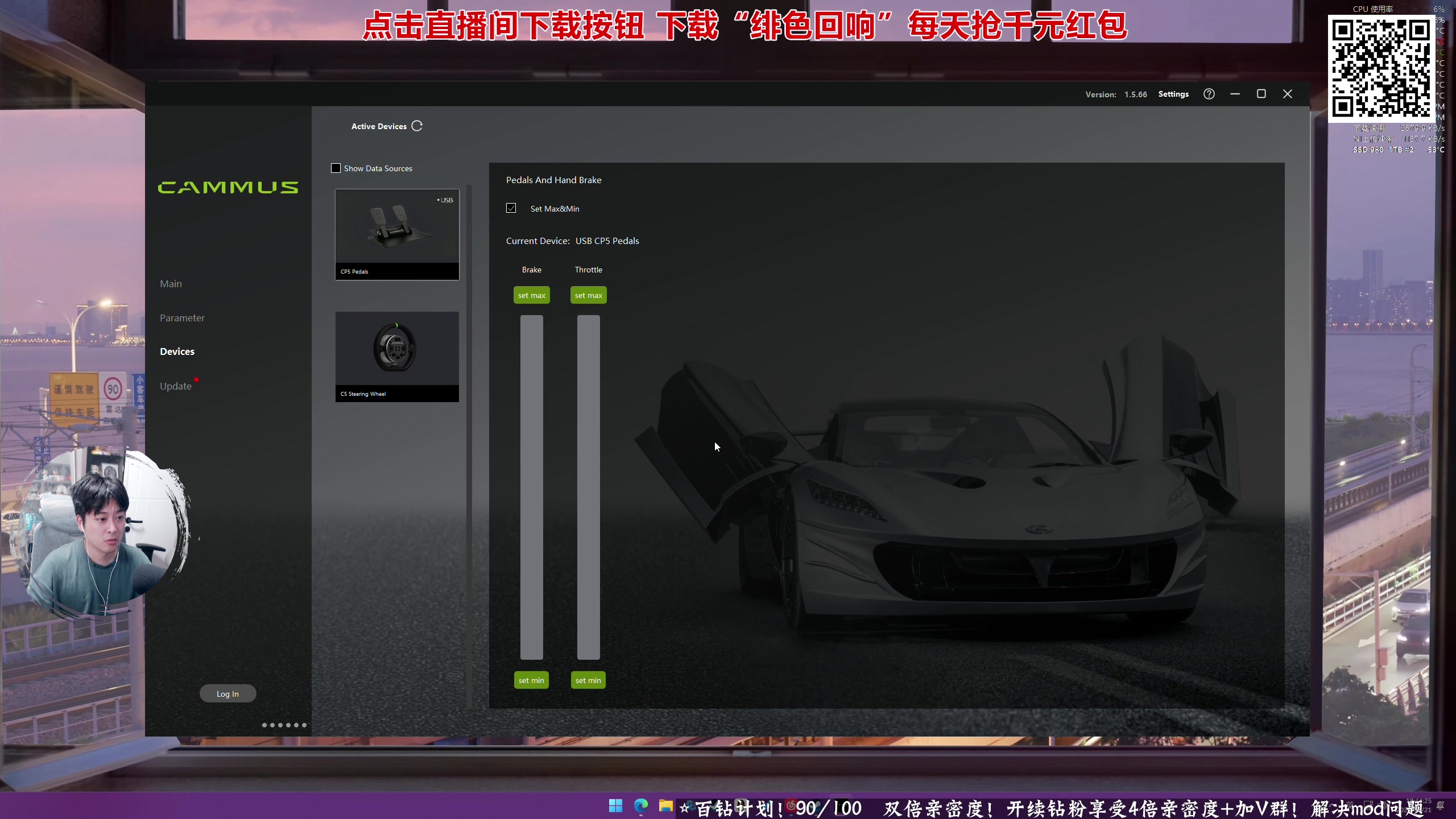This screenshot has width=1456, height=819.
Task: Click the Throttle level bar
Action: pyautogui.click(x=588, y=487)
